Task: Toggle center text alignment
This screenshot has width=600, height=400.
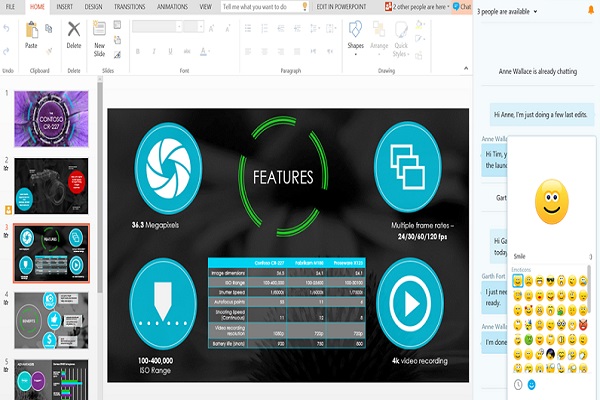Action: 264,51
